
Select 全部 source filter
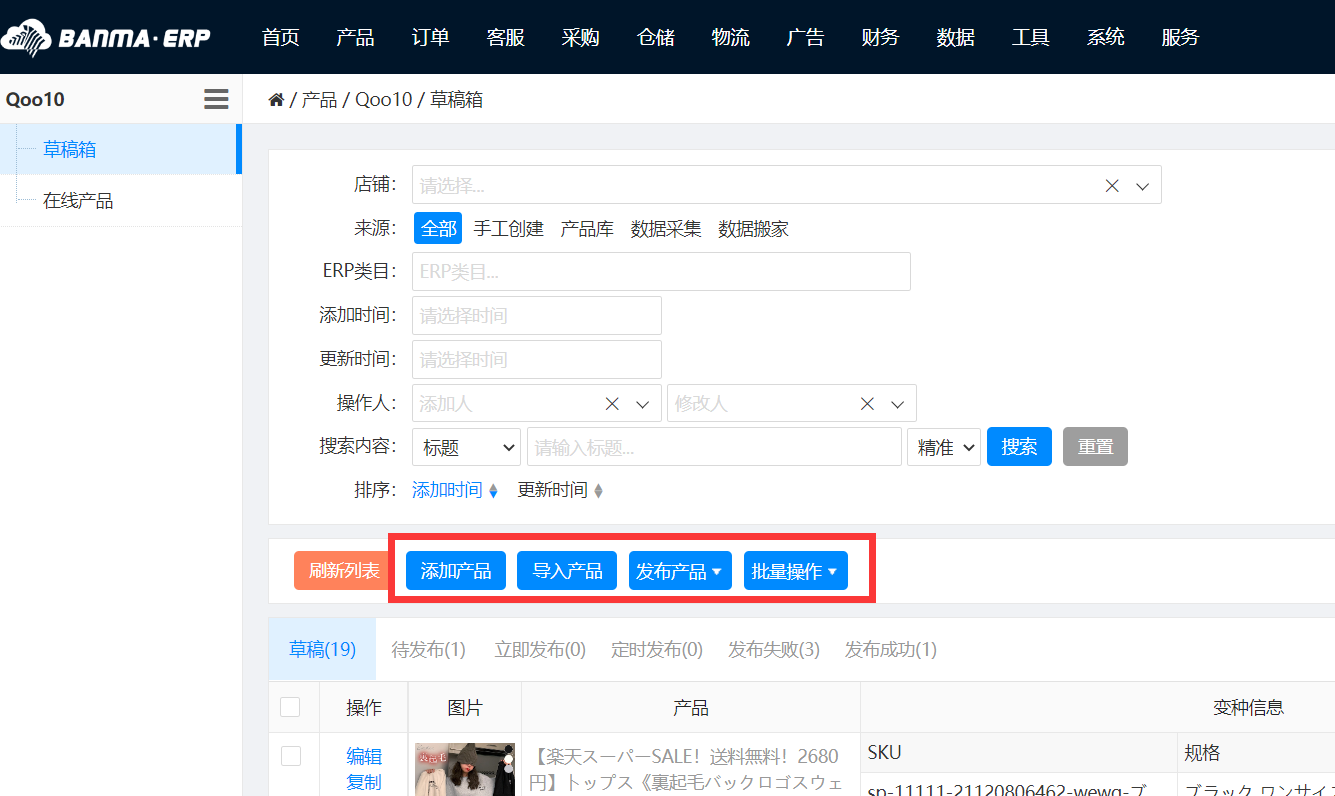pyautogui.click(x=438, y=229)
